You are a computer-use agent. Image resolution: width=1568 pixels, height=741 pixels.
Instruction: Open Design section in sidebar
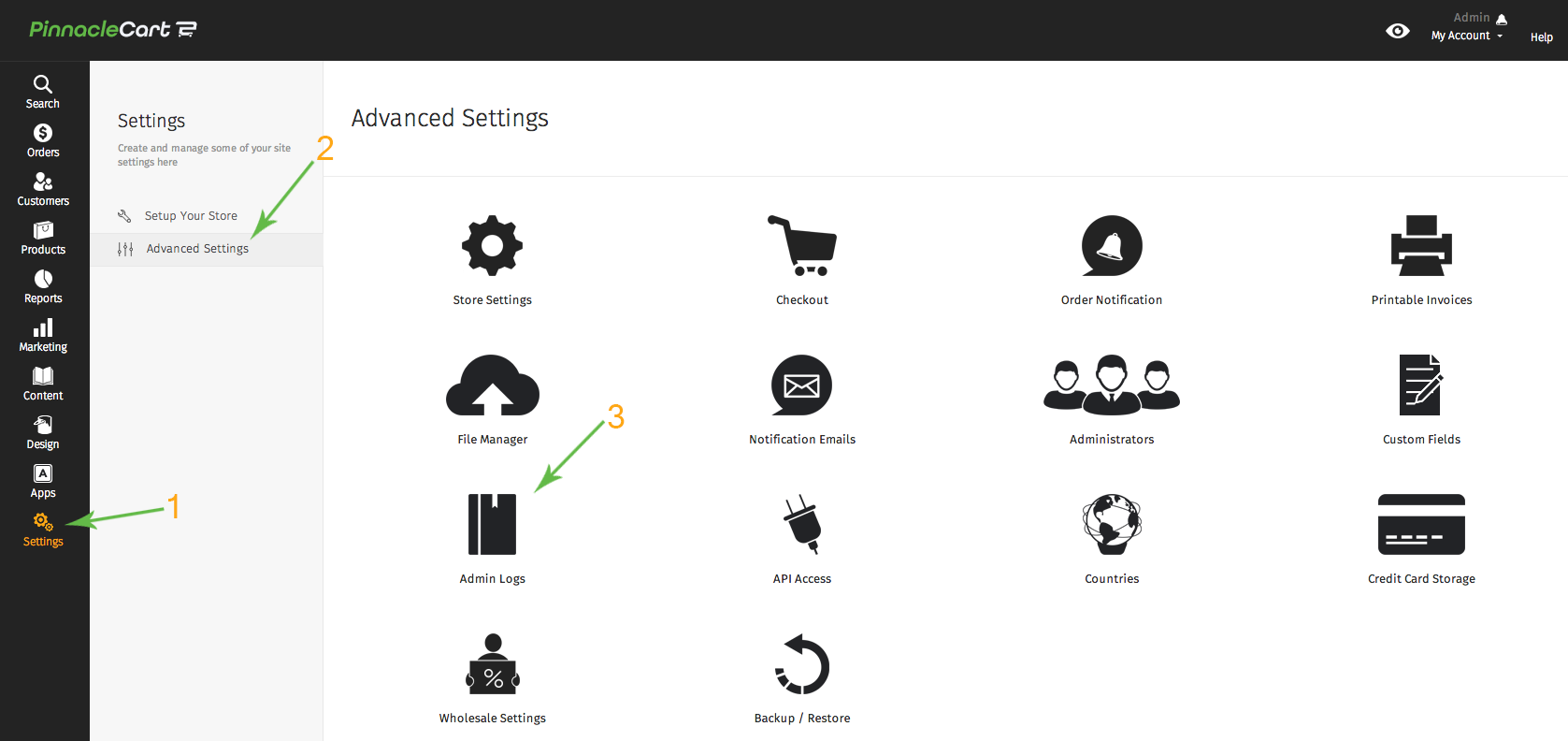[x=43, y=432]
